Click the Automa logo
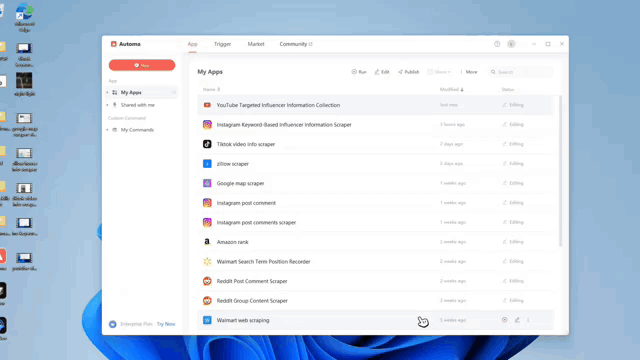The image size is (640, 360). click(113, 44)
